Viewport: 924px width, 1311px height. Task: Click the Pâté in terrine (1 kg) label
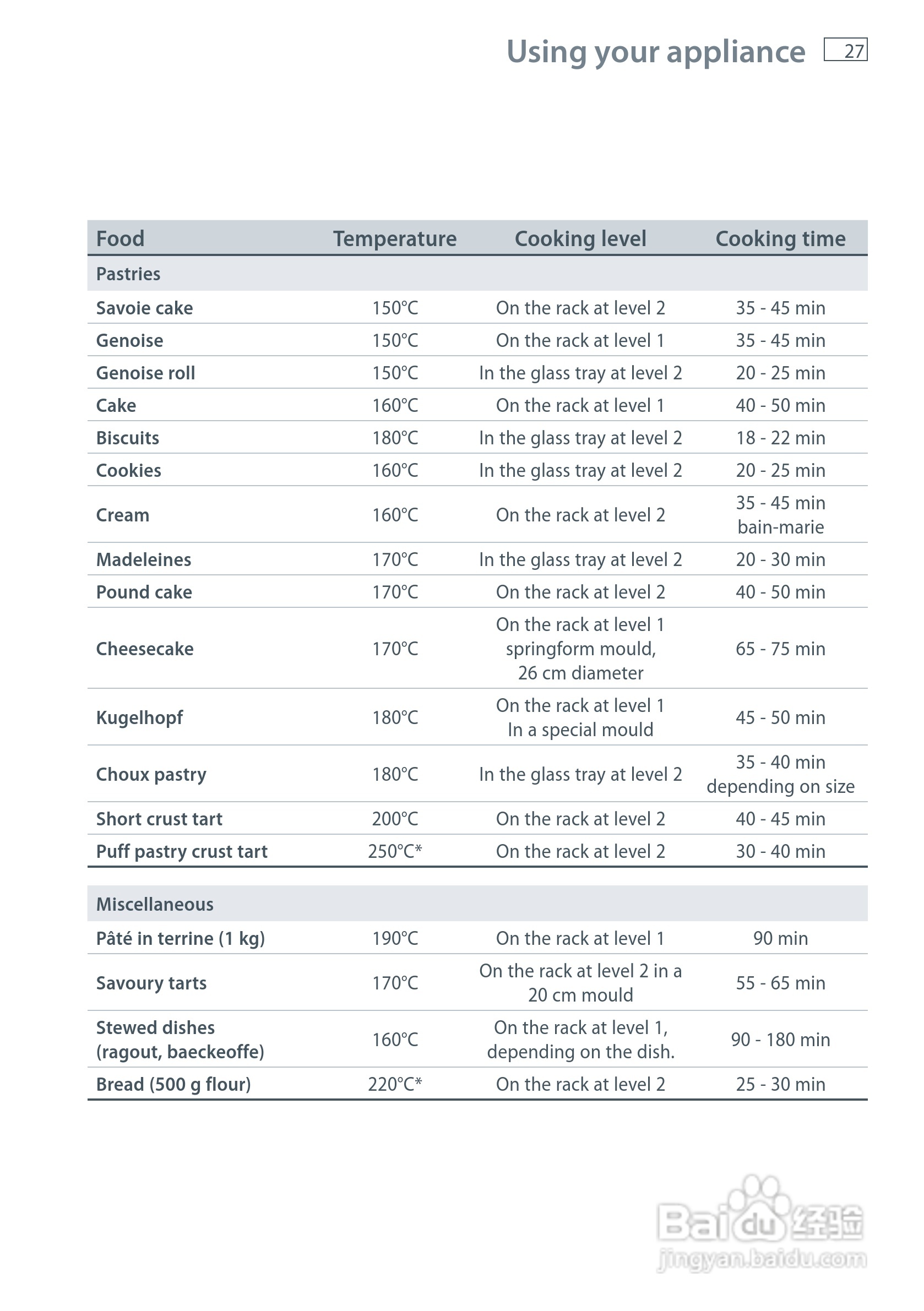coord(181,939)
